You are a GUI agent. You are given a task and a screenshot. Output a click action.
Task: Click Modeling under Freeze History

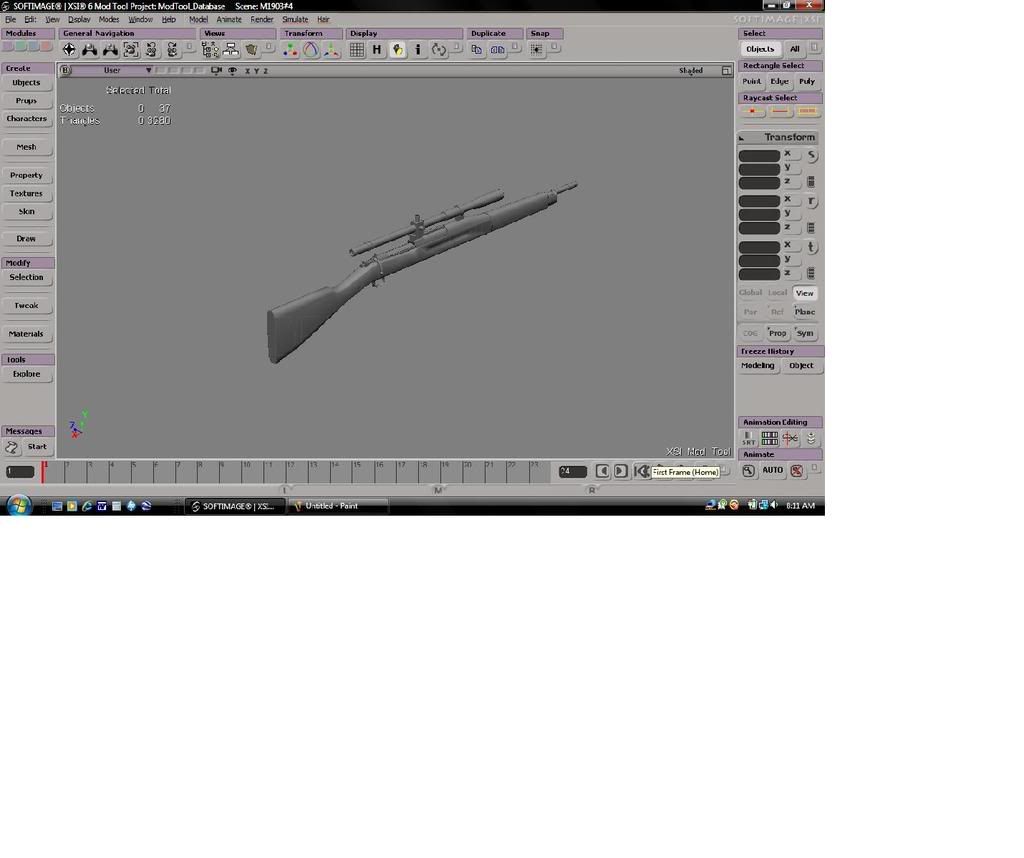[758, 366]
